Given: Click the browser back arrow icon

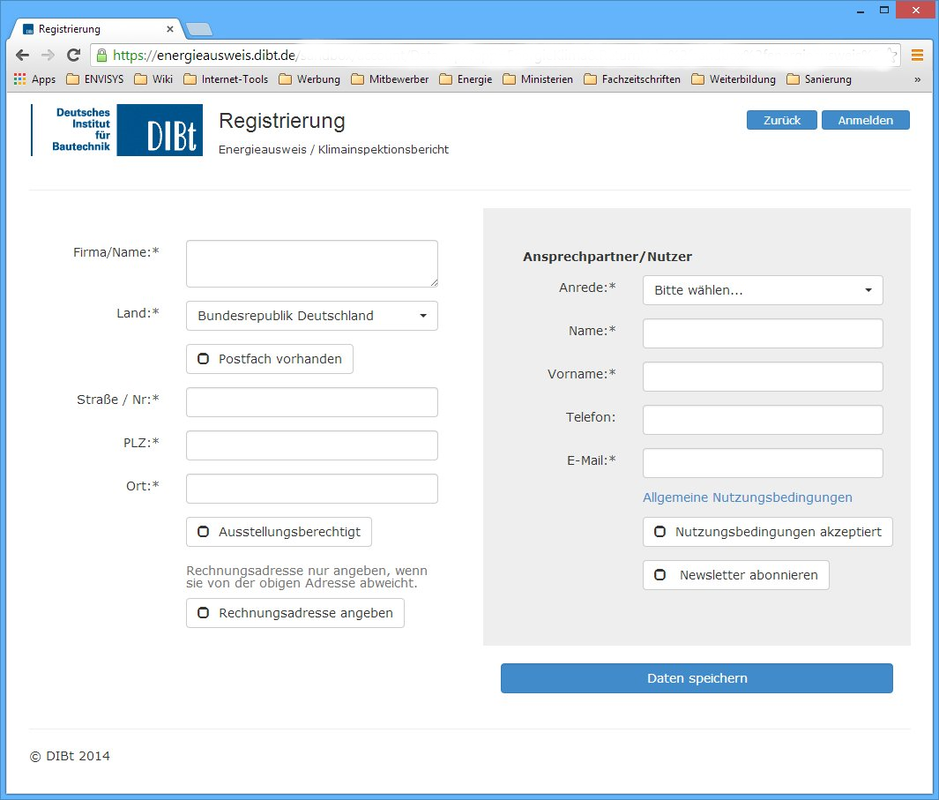Looking at the screenshot, I should 22,55.
